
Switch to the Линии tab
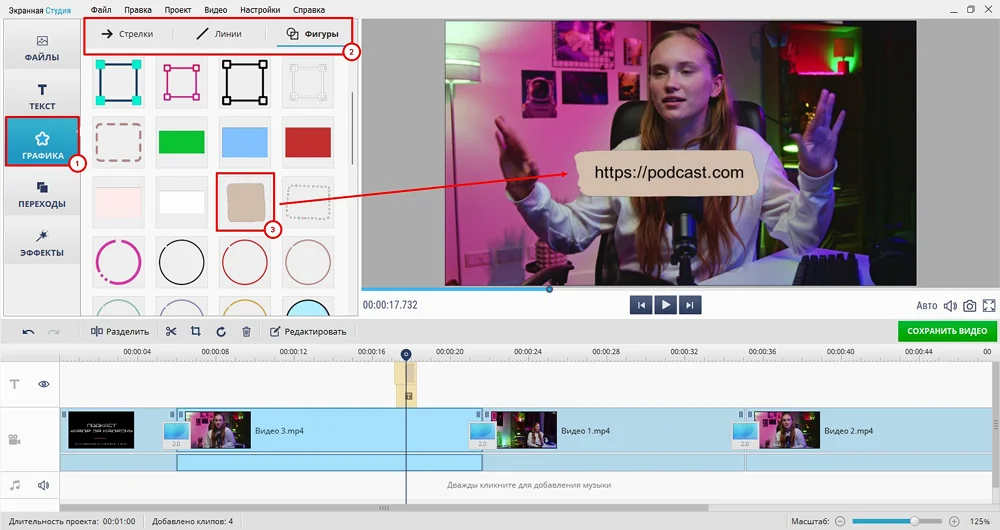pos(219,34)
